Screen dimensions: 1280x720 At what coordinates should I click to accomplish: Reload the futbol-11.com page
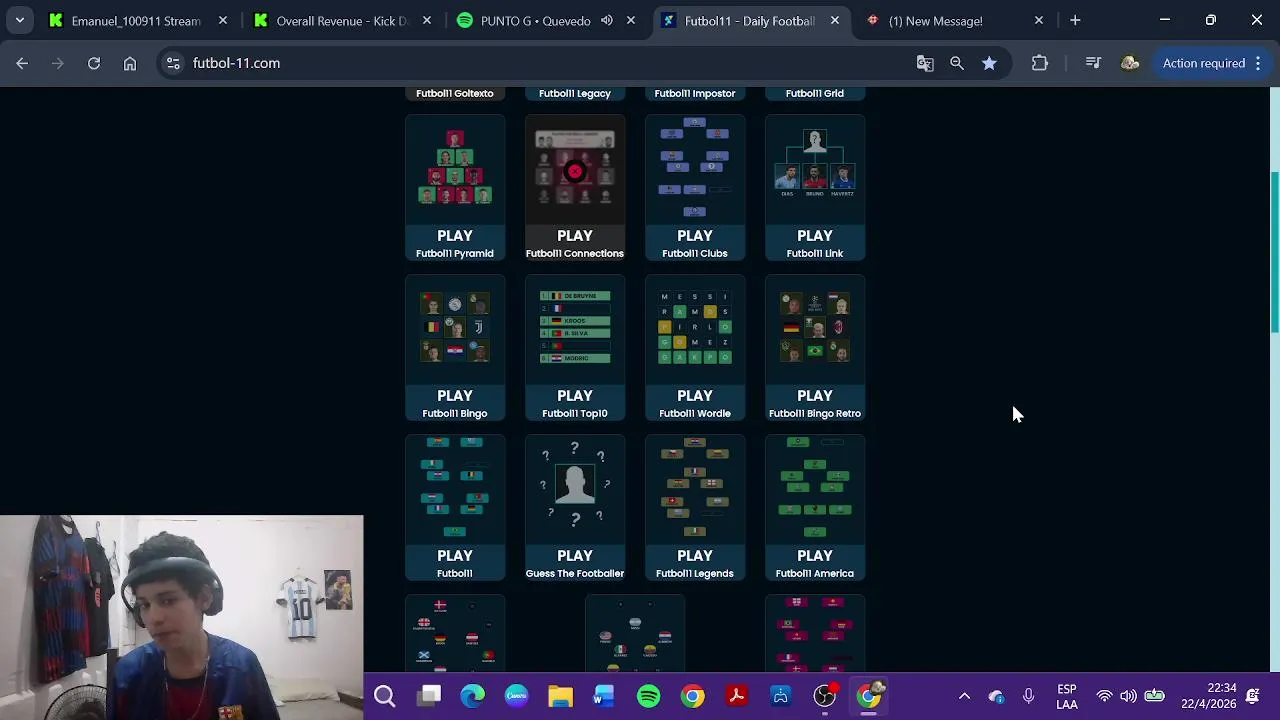coord(94,63)
